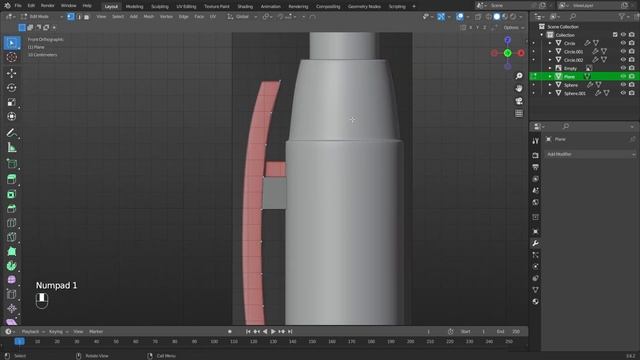Screen dimensions: 640x360
Task: Click the current frame marker in timeline
Action: coord(19,341)
